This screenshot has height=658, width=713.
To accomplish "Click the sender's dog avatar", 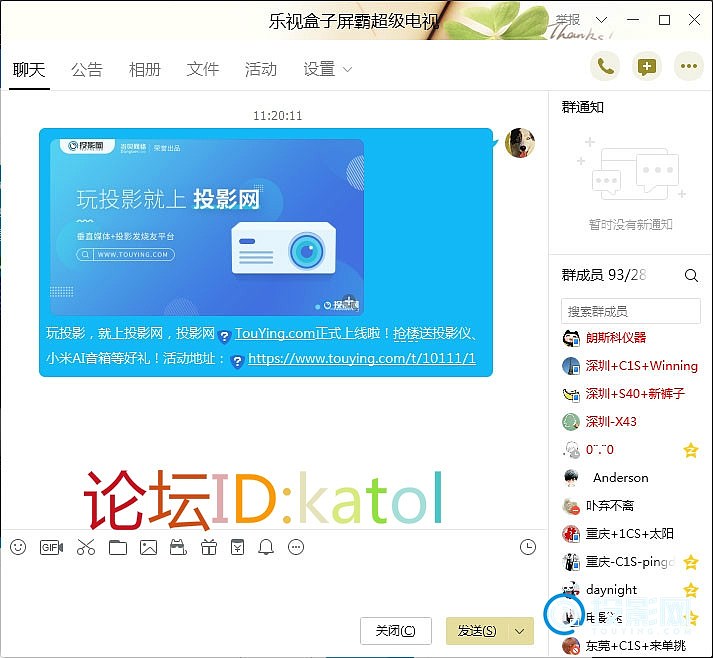I will click(x=520, y=143).
